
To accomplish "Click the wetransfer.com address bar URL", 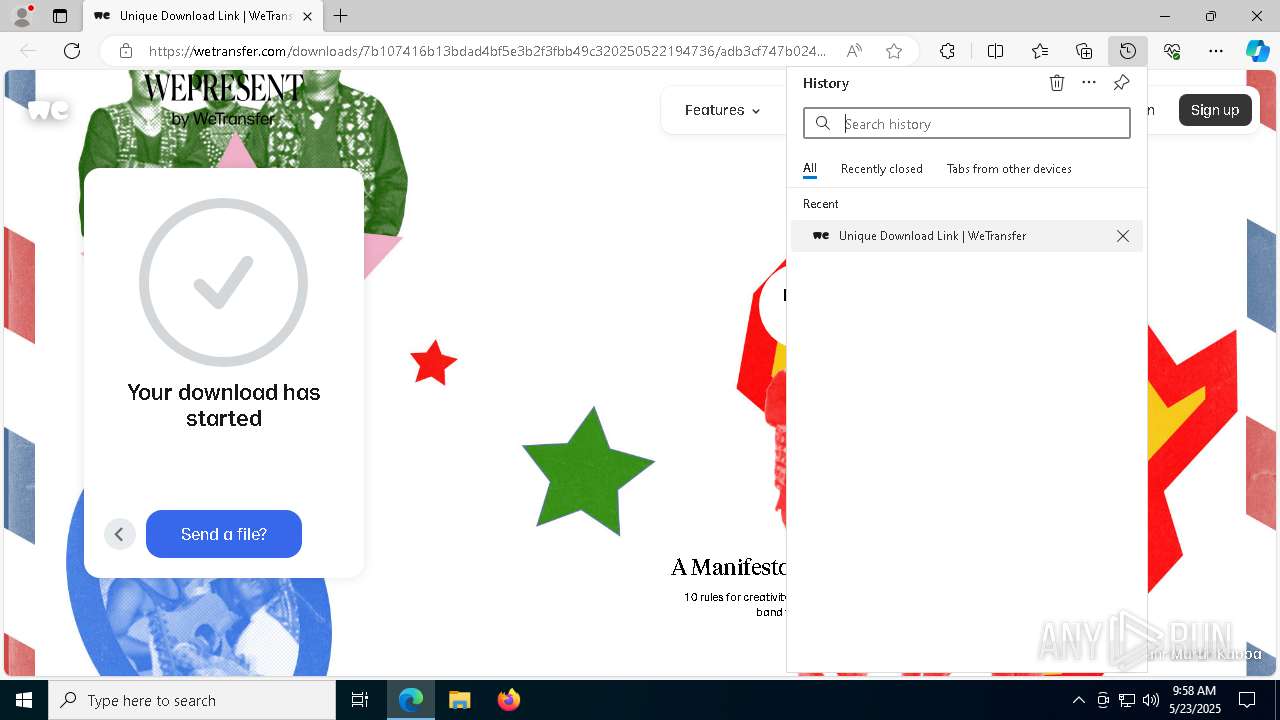I will pos(488,51).
